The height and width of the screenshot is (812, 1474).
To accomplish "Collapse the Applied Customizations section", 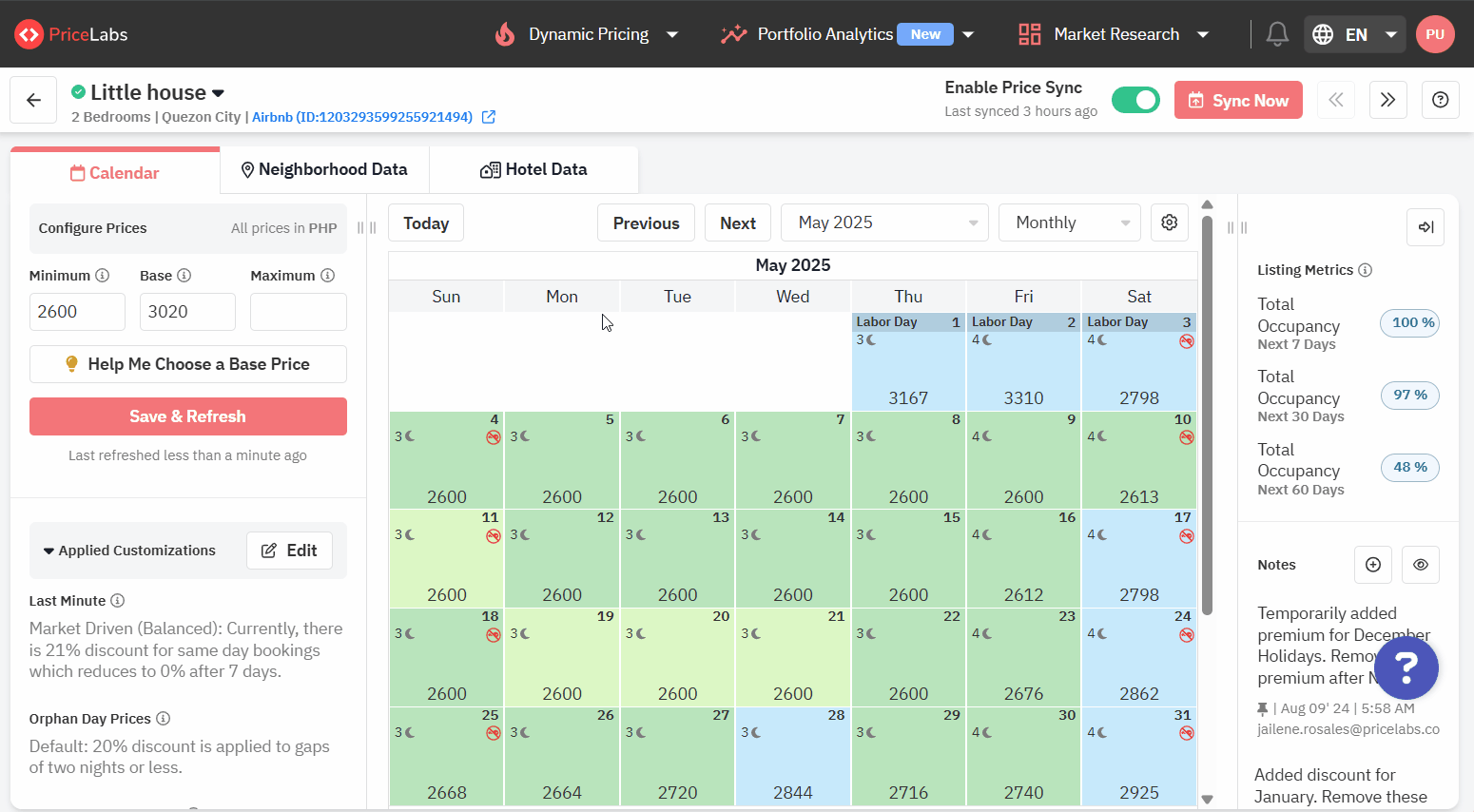I will click(x=48, y=550).
